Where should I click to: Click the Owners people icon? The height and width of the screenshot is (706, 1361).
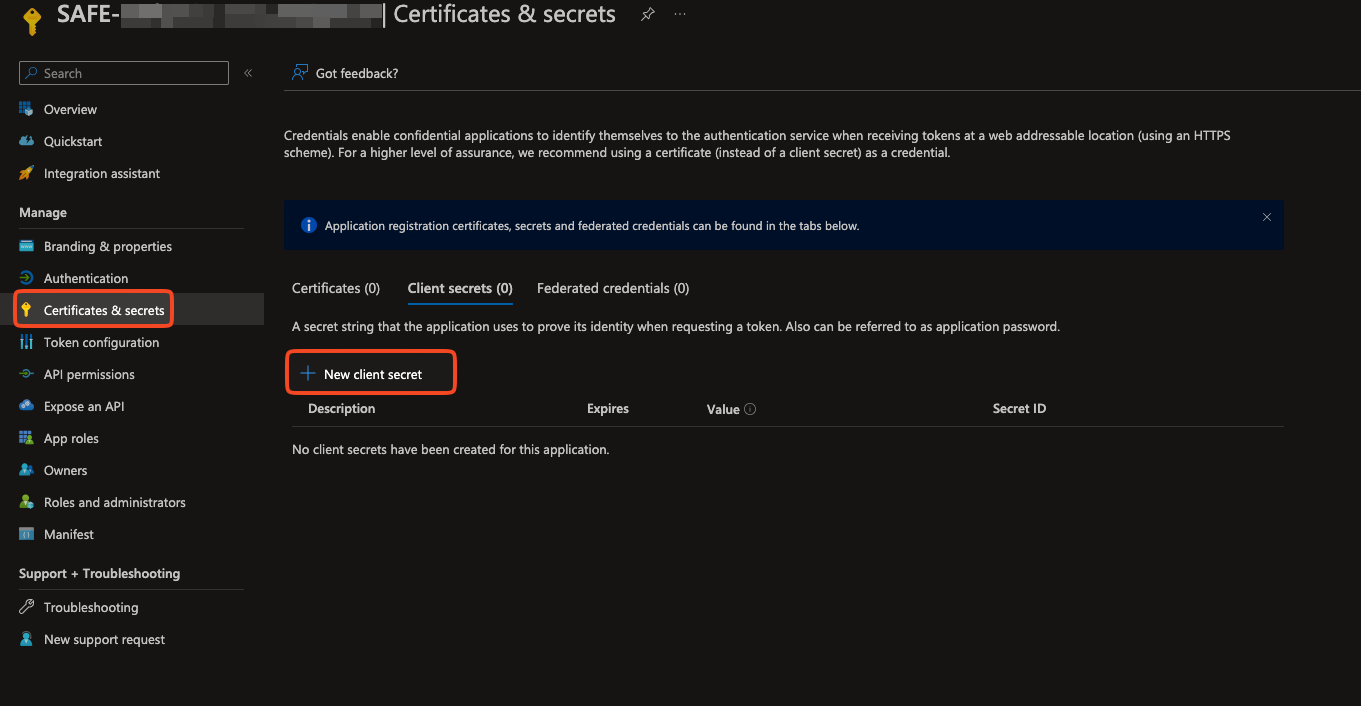coord(27,470)
